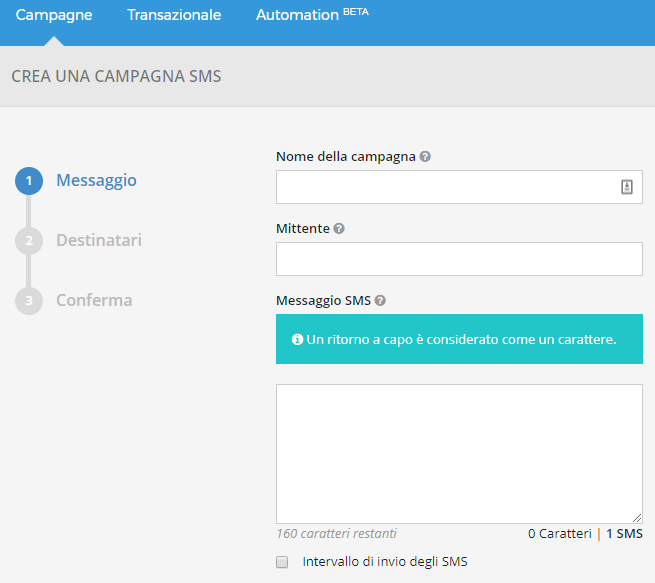This screenshot has width=655, height=583.
Task: Jump to the Conferma step
Action: (94, 301)
